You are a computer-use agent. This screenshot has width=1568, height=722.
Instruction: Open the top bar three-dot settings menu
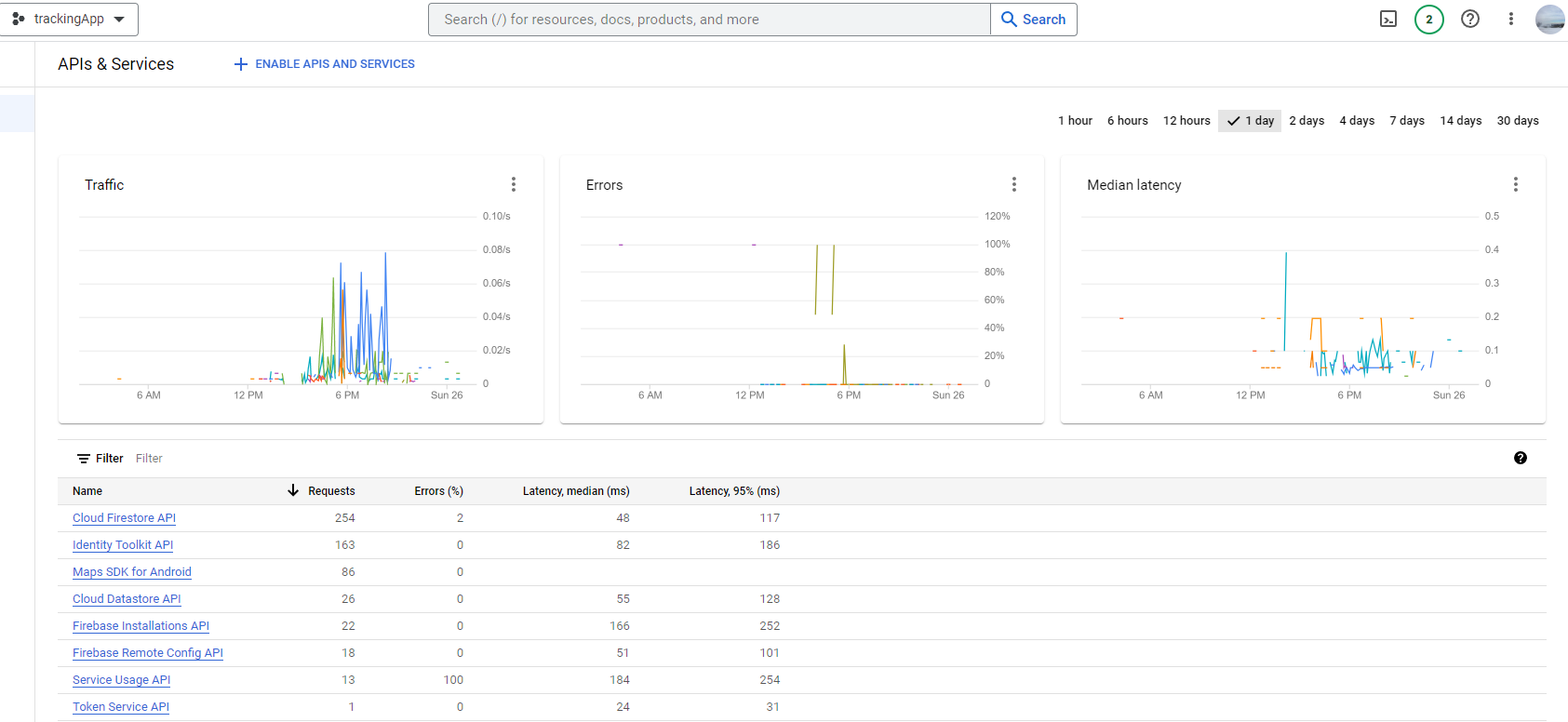coord(1511,20)
